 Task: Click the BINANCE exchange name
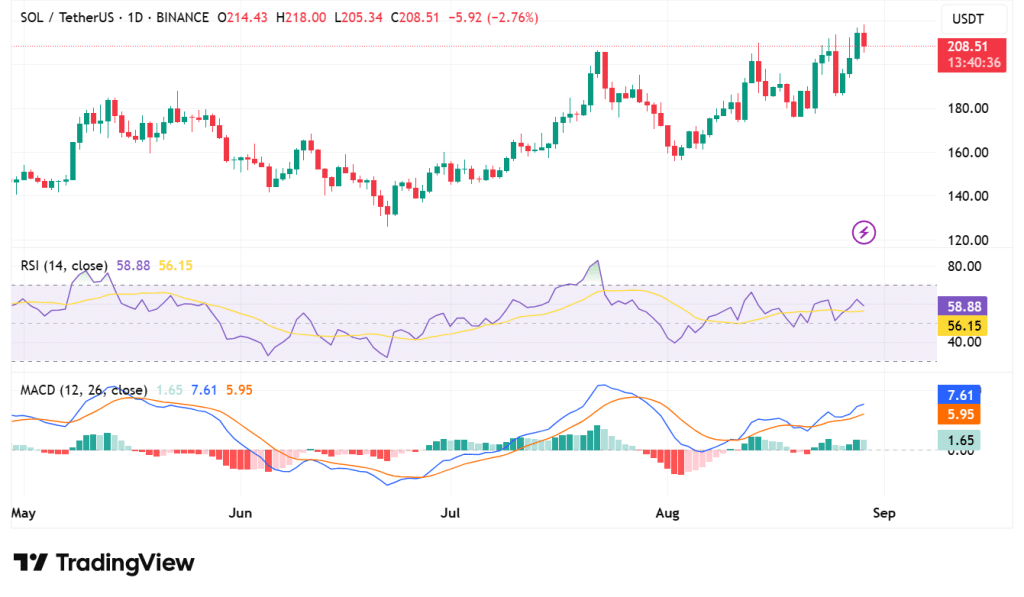click(181, 18)
